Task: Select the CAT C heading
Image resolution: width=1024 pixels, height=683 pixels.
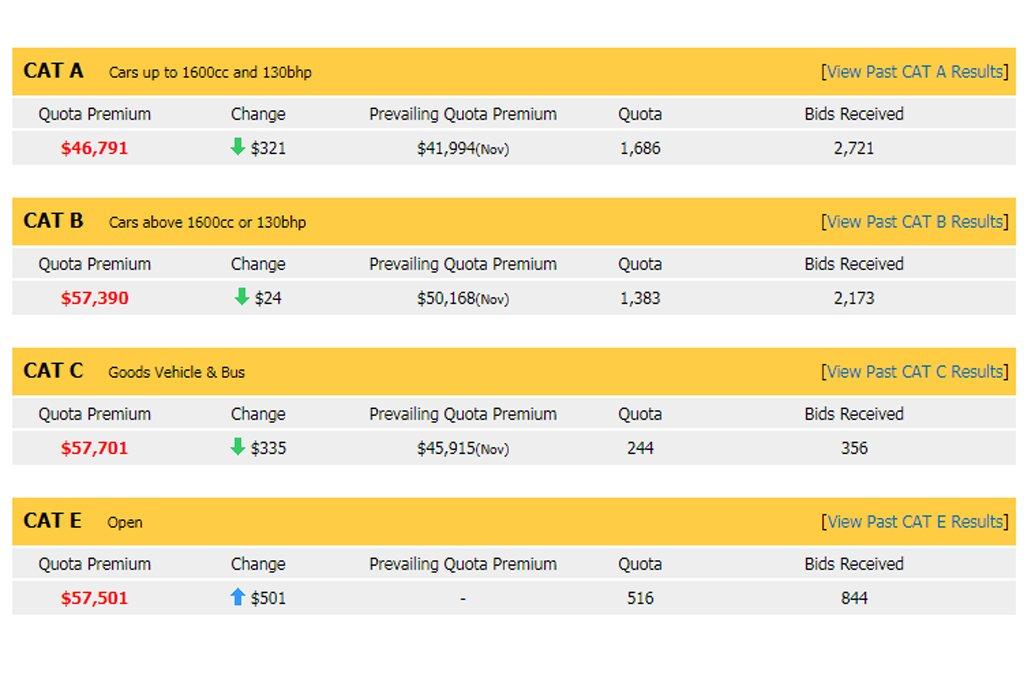Action: click(x=54, y=371)
